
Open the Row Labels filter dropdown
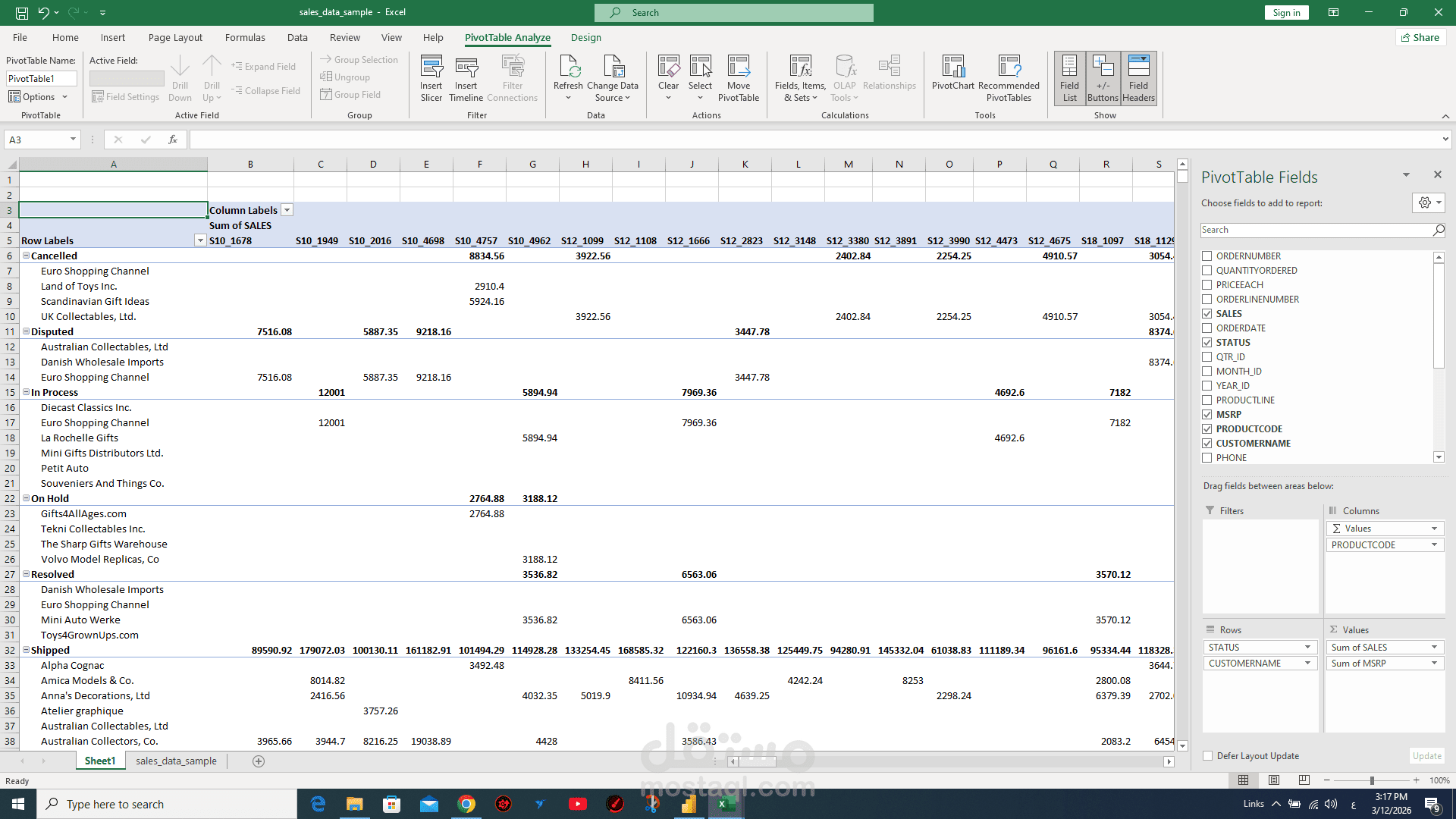click(x=200, y=240)
